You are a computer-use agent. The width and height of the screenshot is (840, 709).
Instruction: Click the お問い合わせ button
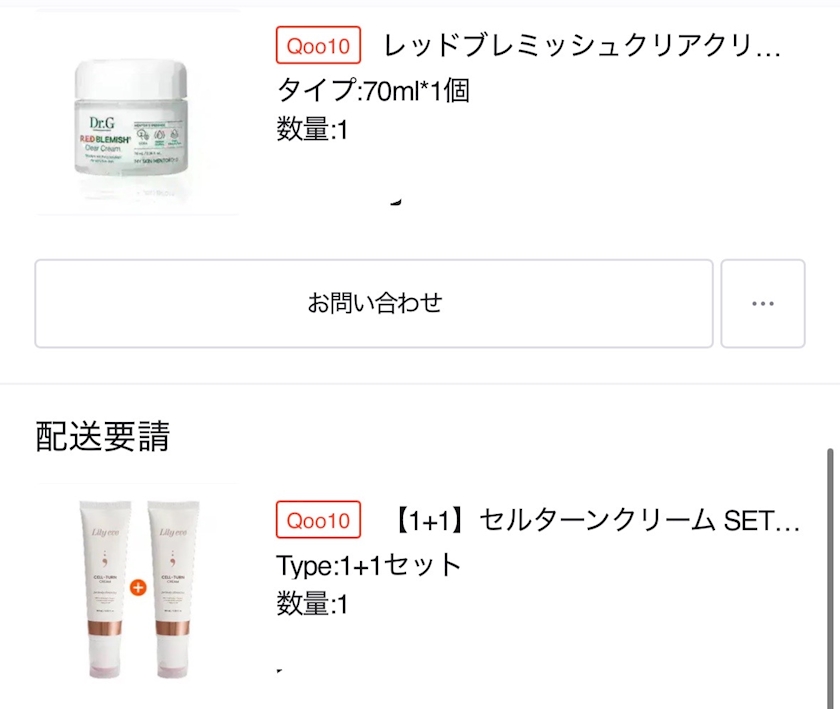(x=374, y=303)
